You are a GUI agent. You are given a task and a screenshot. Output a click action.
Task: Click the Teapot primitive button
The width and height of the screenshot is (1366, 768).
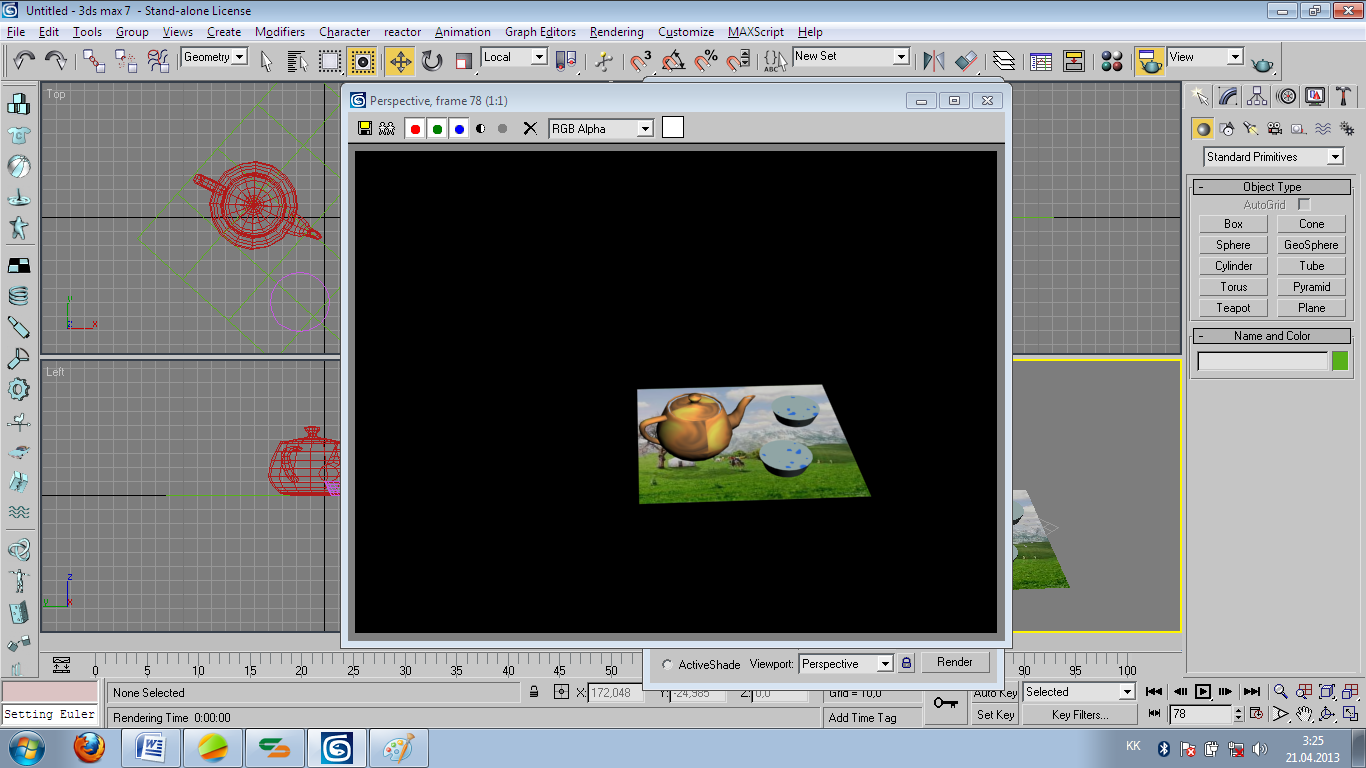pyautogui.click(x=1233, y=308)
